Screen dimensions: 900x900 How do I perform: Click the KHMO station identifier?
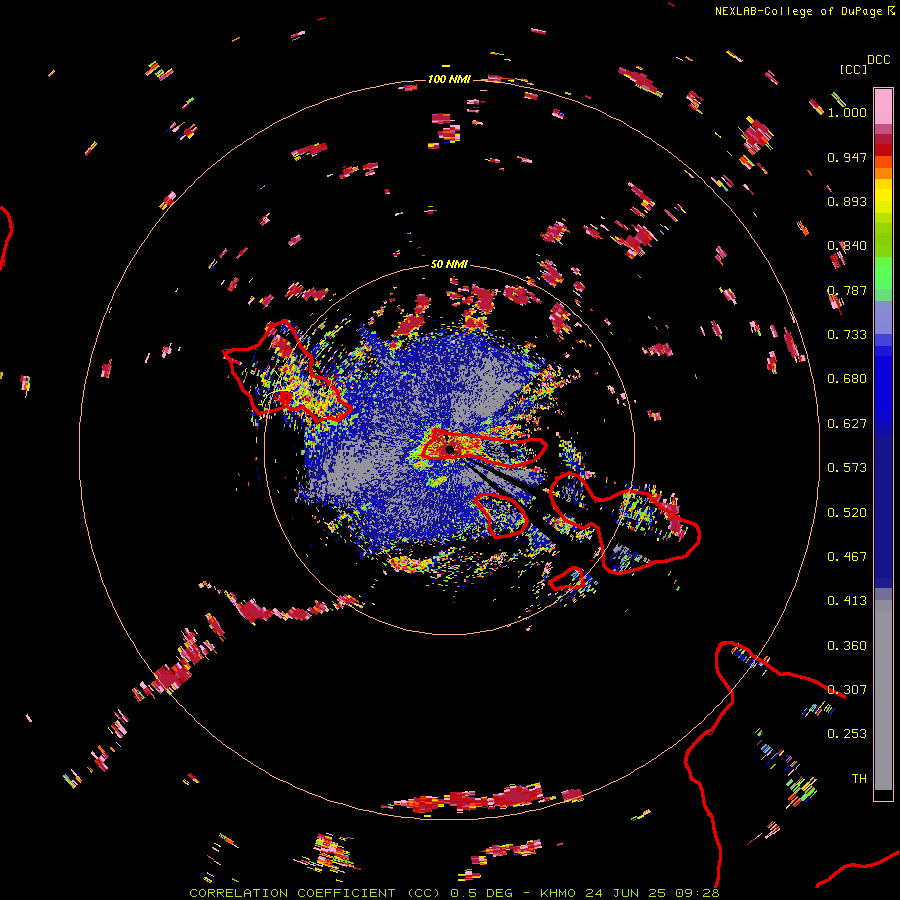pyautogui.click(x=557, y=893)
